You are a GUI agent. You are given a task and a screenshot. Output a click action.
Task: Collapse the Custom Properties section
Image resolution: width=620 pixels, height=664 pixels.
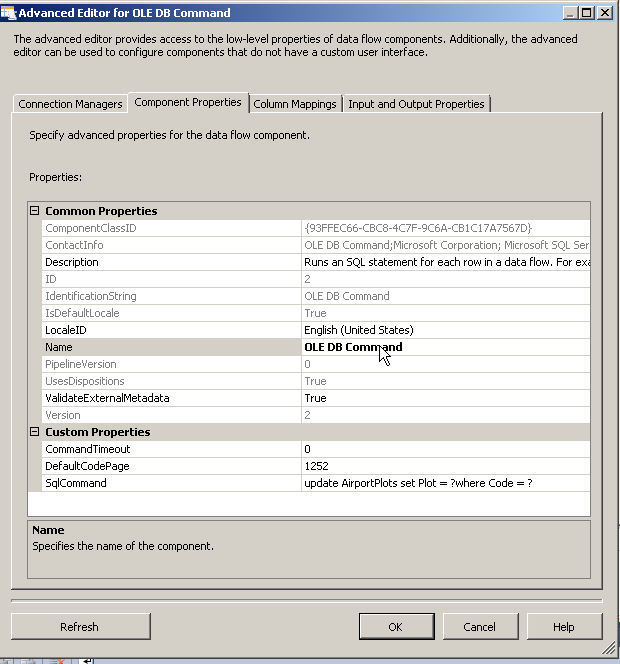coord(35,432)
